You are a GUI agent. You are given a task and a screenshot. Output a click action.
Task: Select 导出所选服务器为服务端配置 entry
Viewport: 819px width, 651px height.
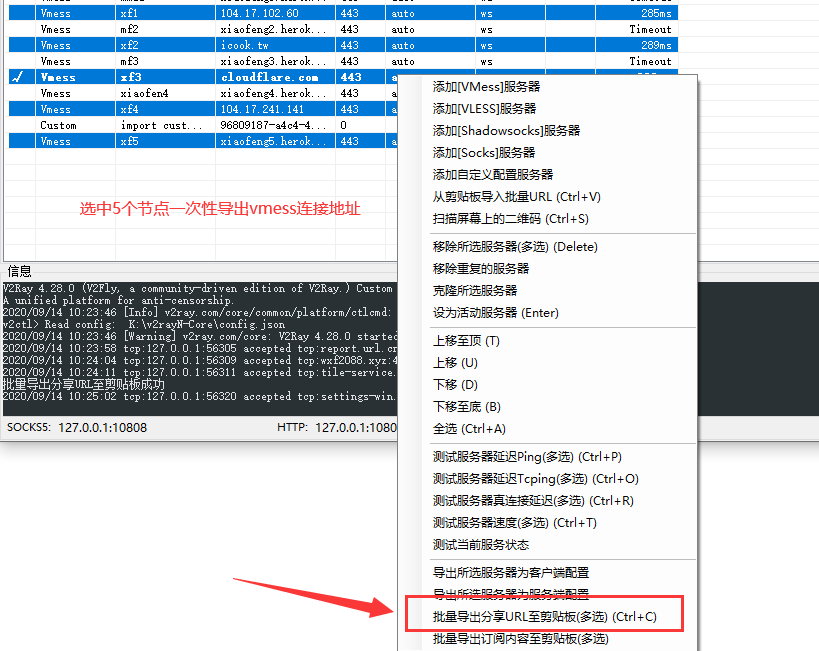tap(511, 594)
